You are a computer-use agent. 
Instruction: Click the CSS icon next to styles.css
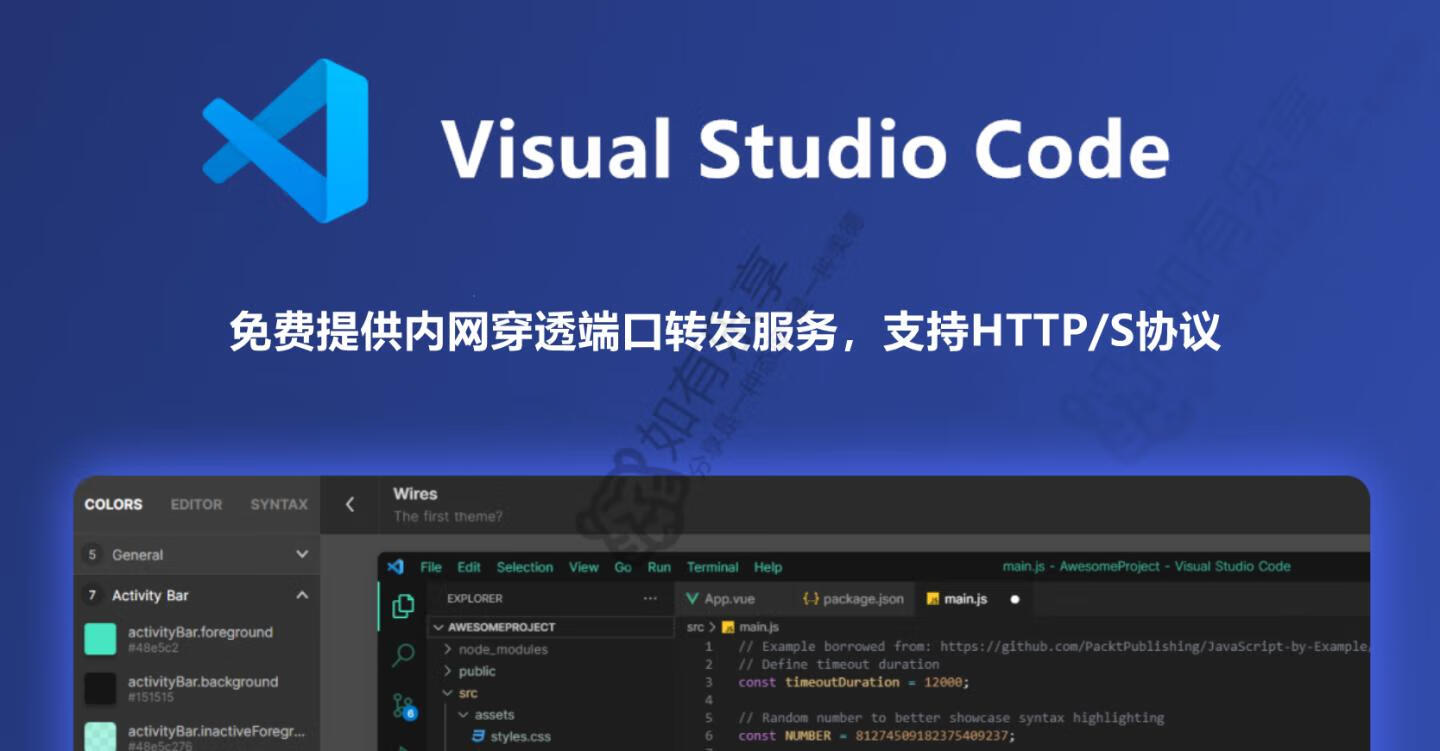point(479,737)
